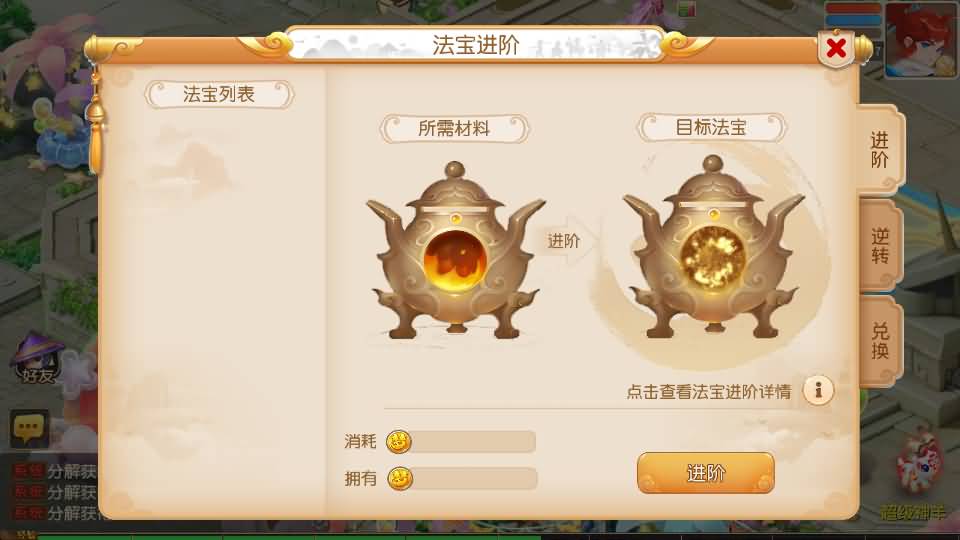
Task: Open the 法宝进阶 info details icon
Action: pos(819,390)
